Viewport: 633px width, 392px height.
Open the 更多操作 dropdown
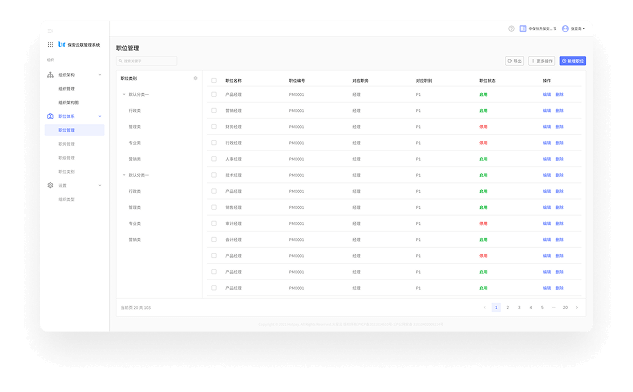(x=542, y=61)
